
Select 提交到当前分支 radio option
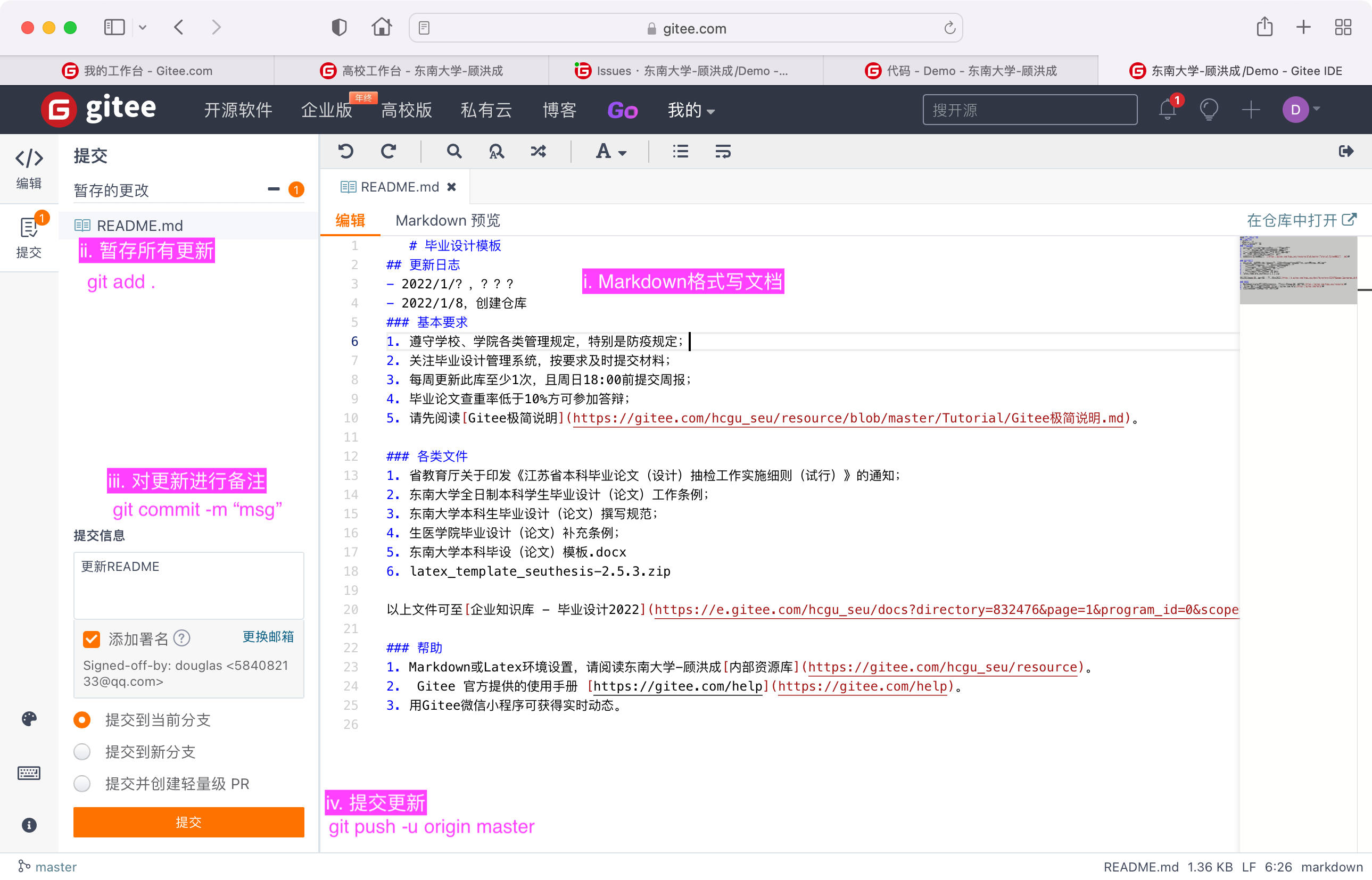coord(82,719)
